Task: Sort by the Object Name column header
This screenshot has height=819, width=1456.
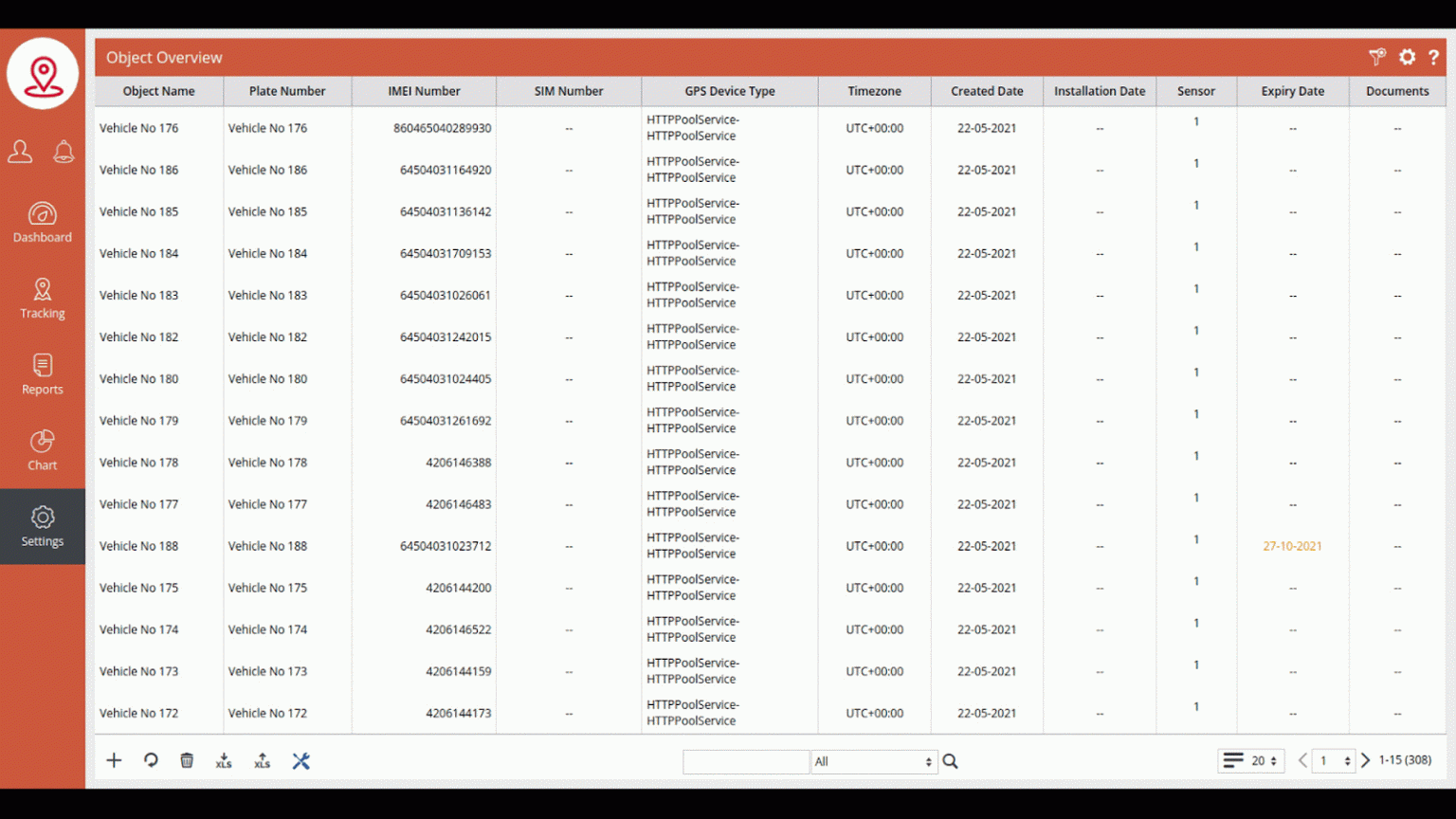Action: click(158, 91)
